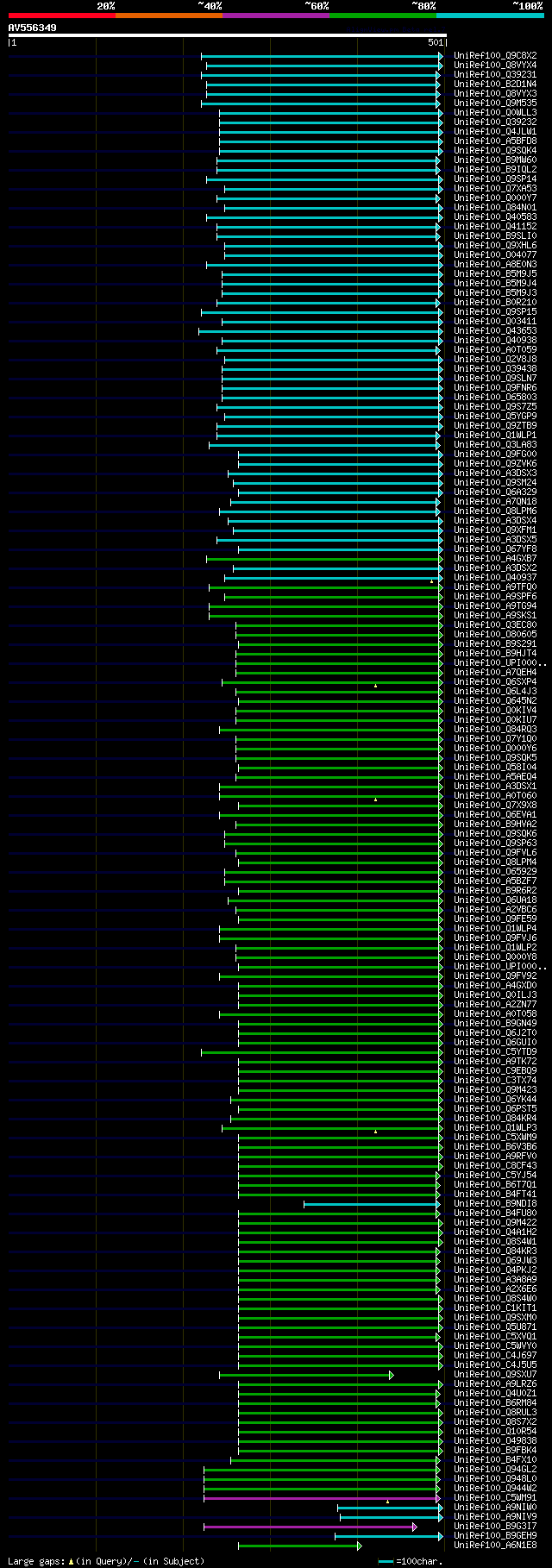Select label UniRef100_A7QN18

click(x=495, y=502)
